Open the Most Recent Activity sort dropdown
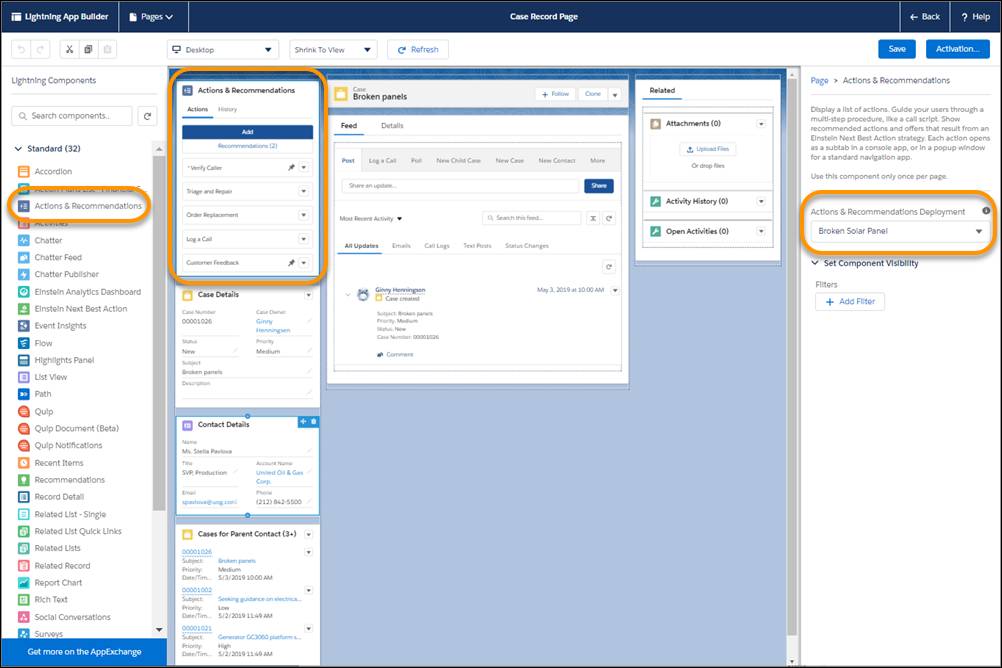This screenshot has height=668, width=1002. (x=371, y=219)
